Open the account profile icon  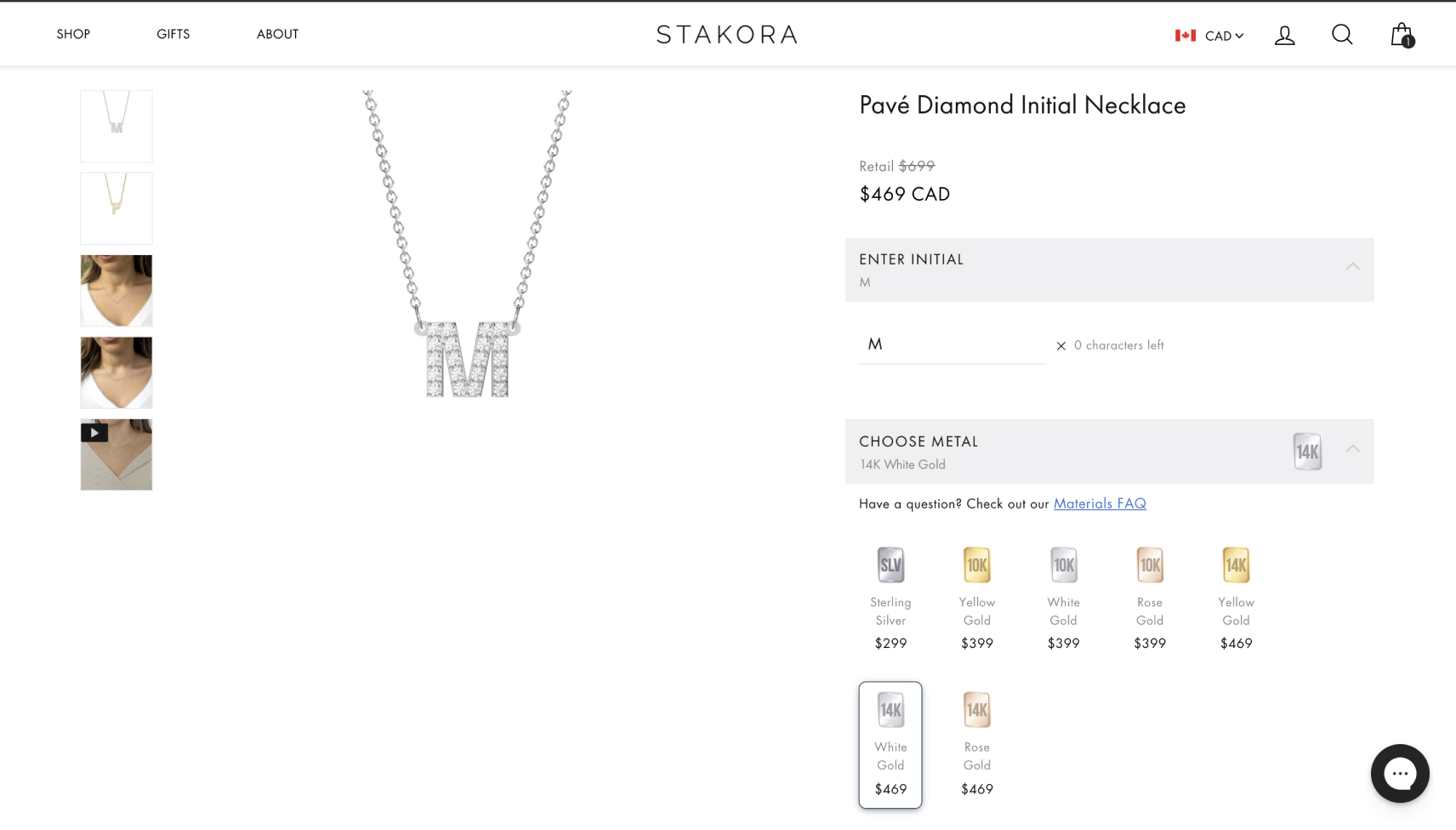click(1284, 35)
